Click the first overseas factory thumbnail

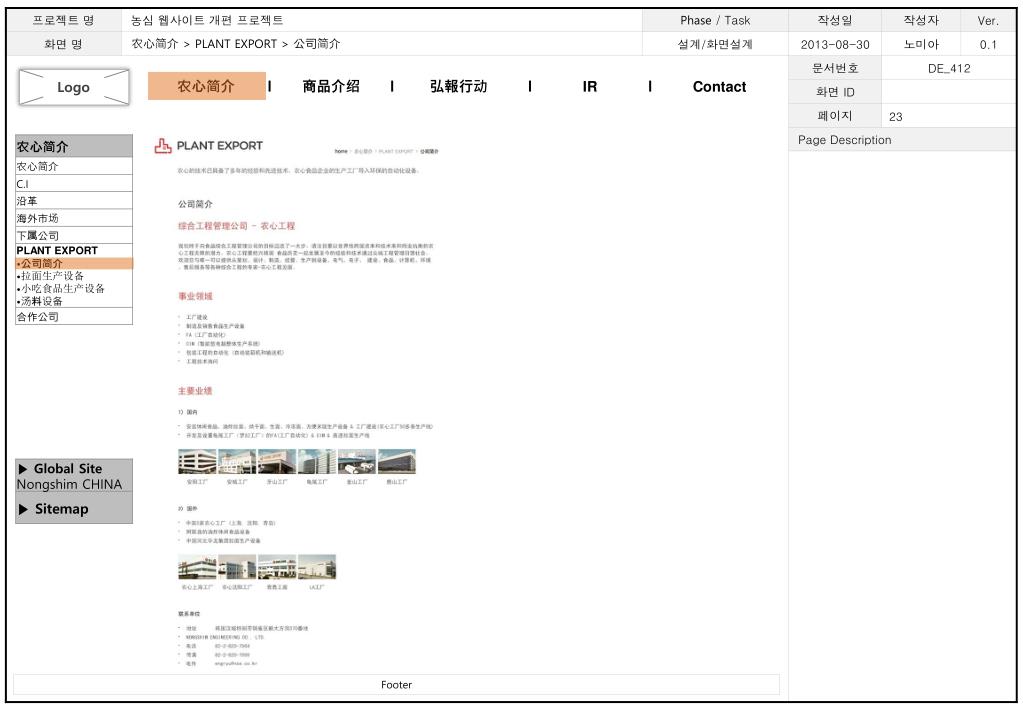tap(197, 567)
